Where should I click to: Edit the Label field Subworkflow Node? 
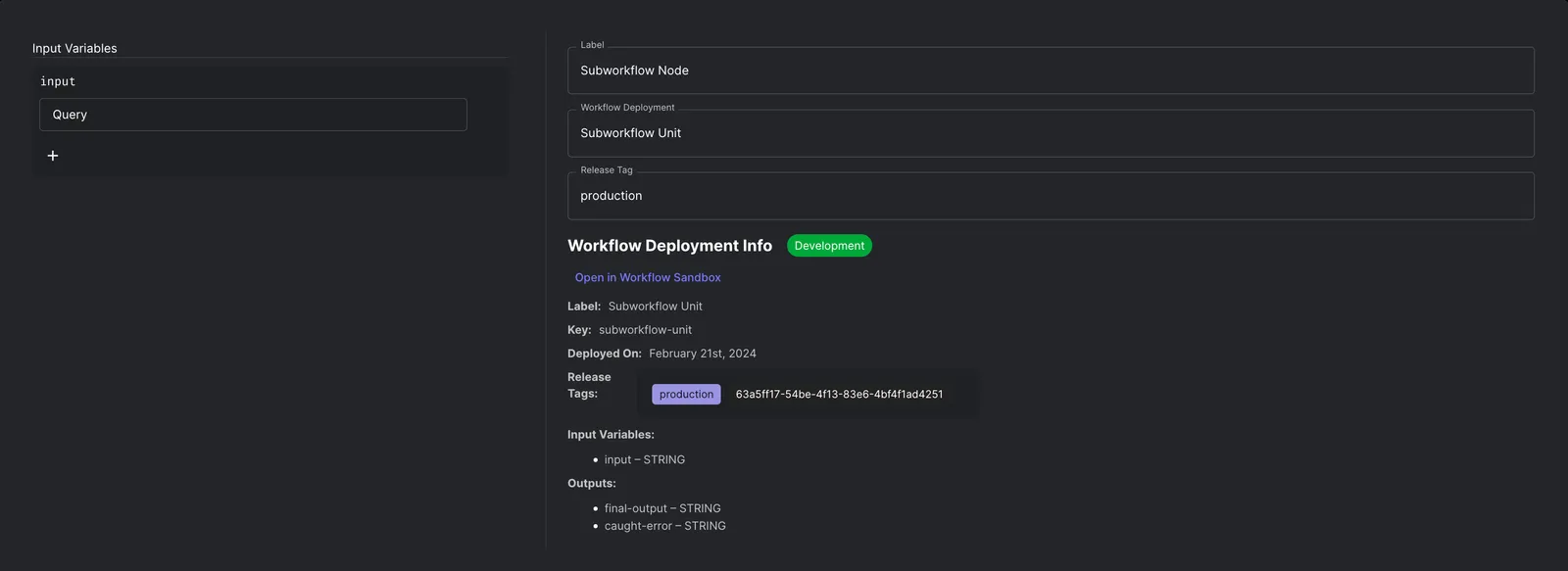(1051, 71)
